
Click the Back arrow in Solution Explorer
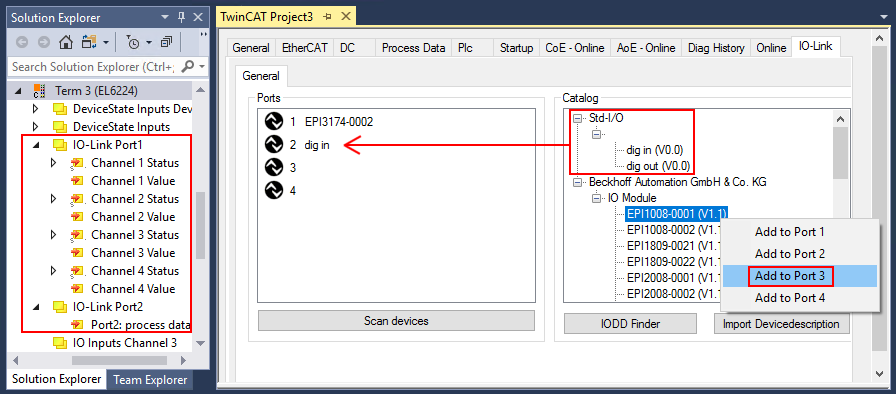pyautogui.click(x=22, y=42)
